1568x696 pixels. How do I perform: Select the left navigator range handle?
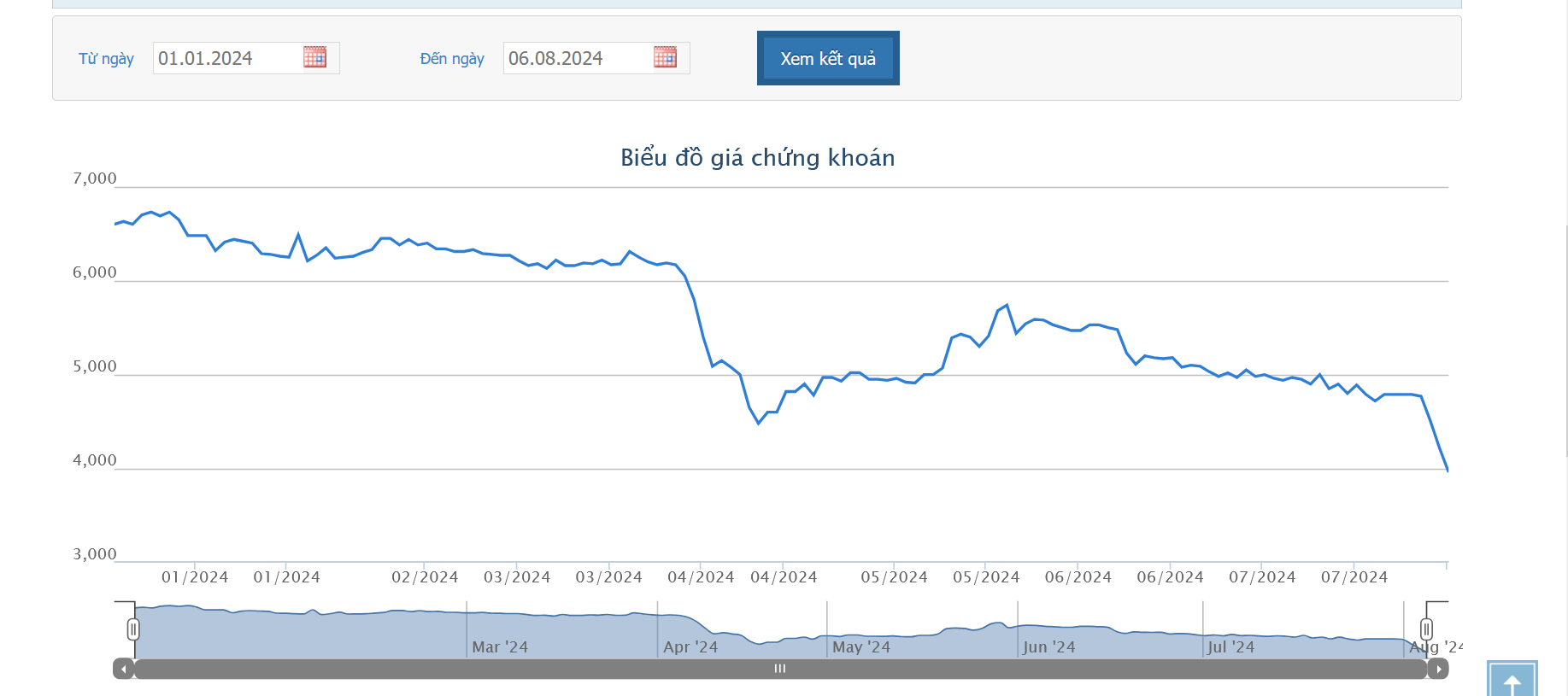(133, 629)
